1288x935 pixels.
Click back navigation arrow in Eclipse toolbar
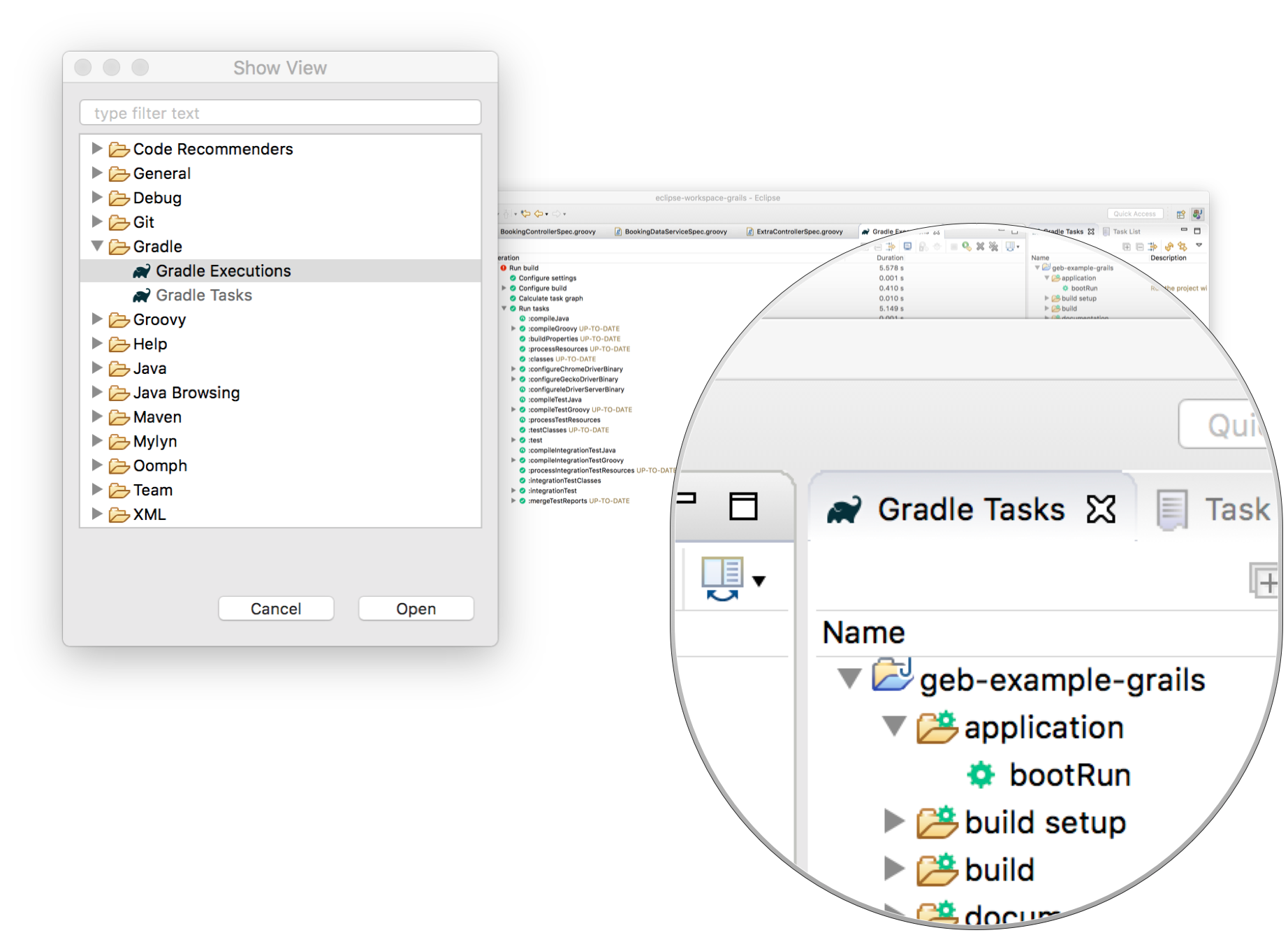coord(539,214)
